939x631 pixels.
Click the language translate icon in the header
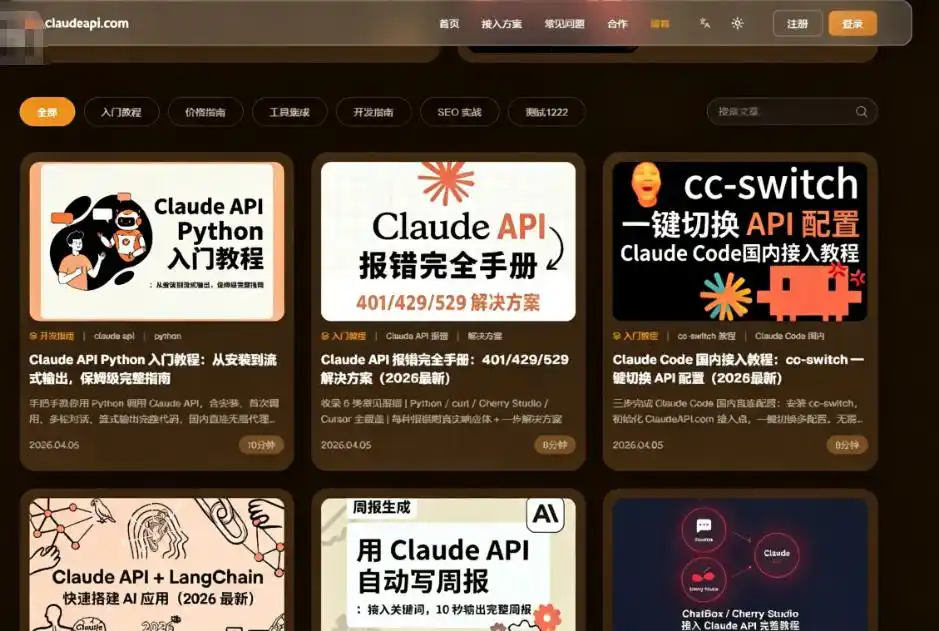(x=705, y=23)
